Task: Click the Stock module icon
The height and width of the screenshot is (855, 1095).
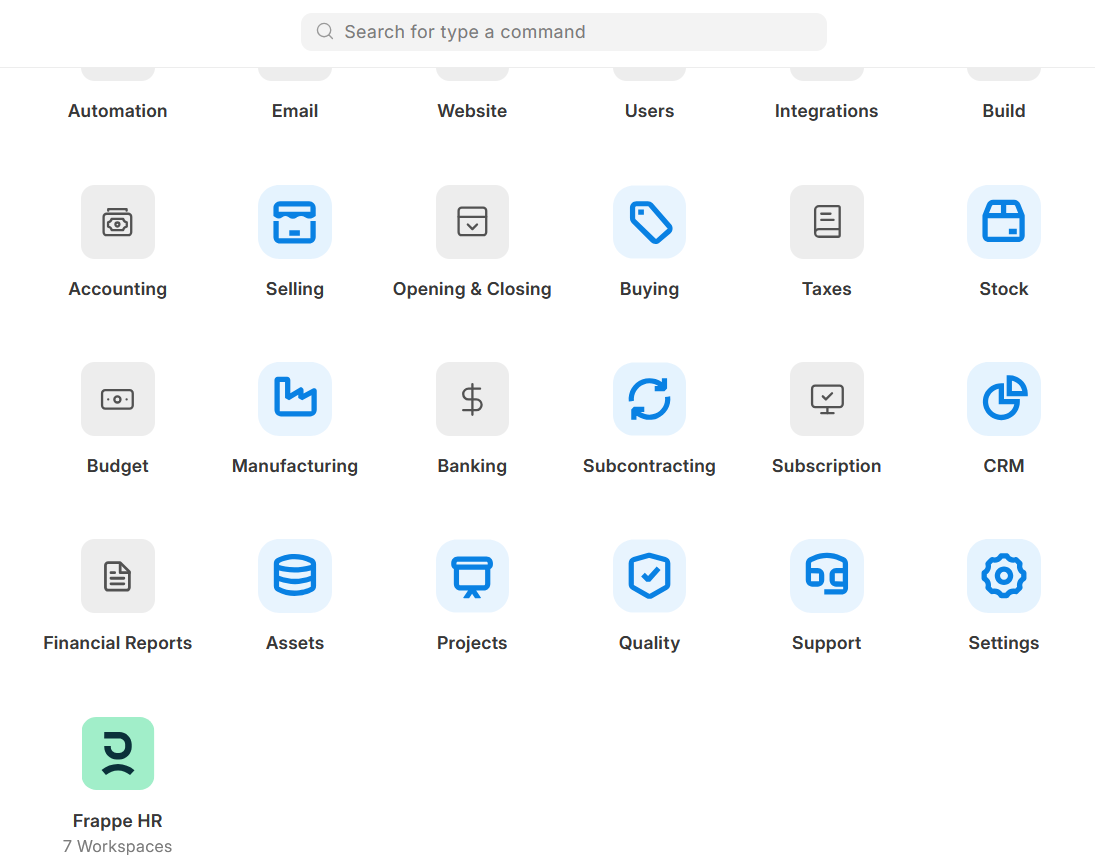Action: tap(1003, 222)
